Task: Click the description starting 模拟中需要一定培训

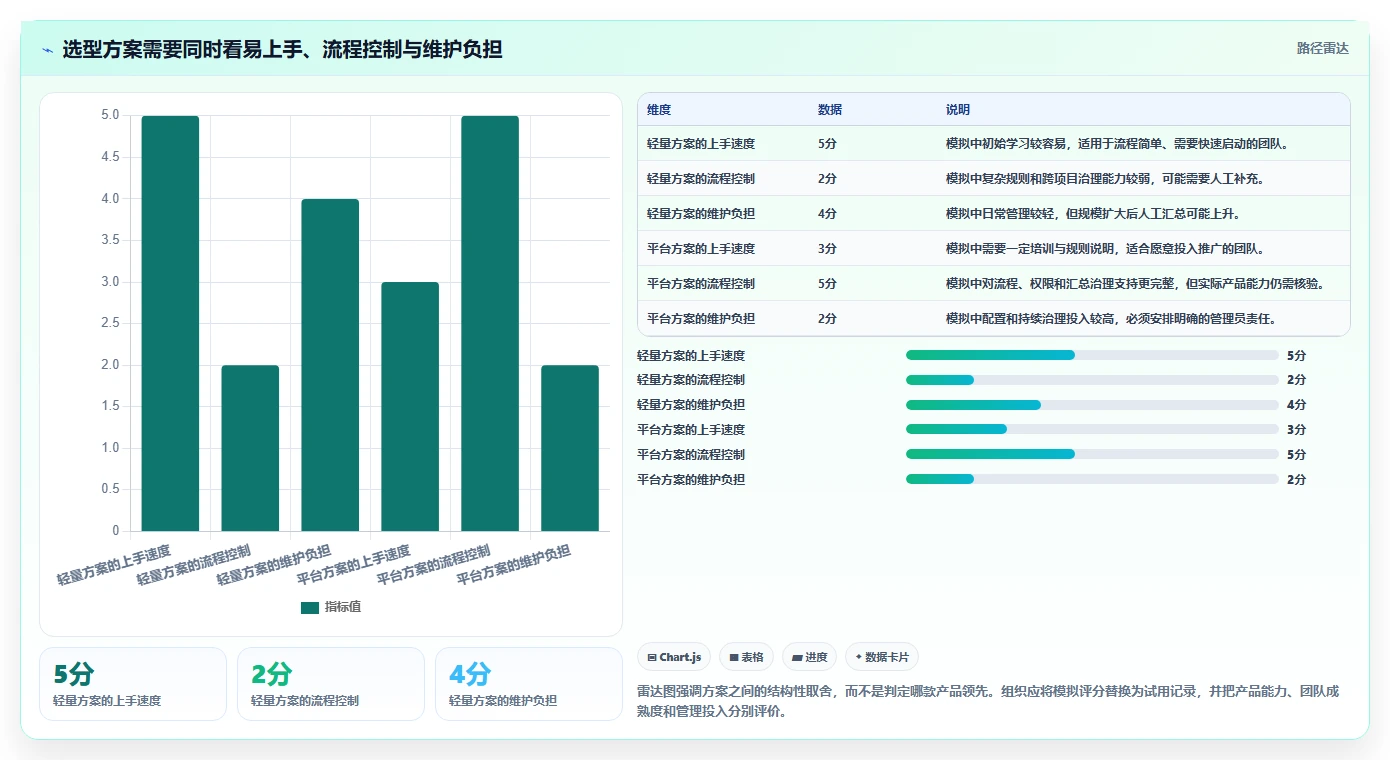Action: [x=1105, y=249]
